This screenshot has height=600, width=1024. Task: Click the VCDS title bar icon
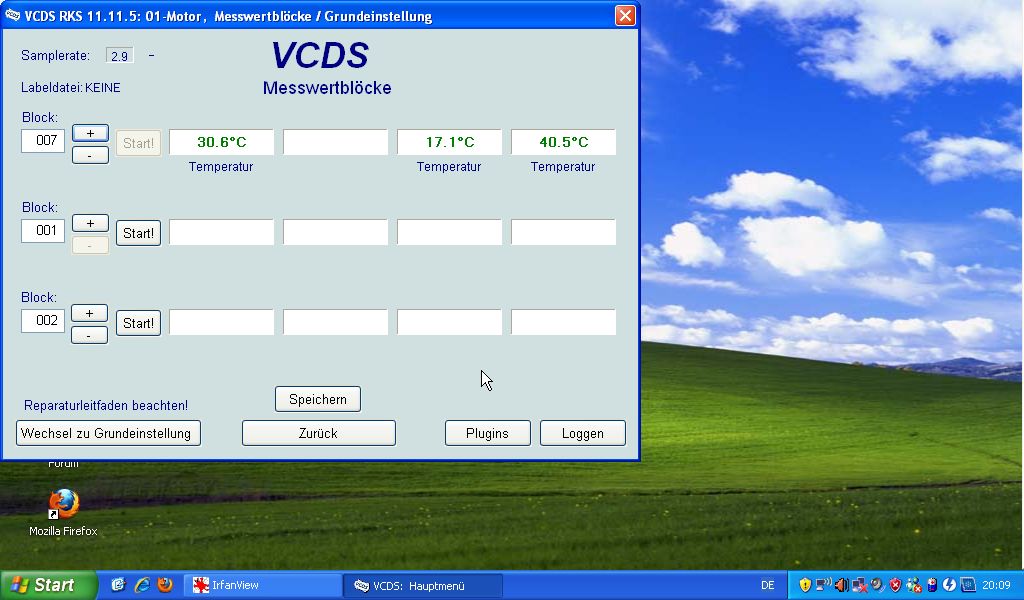pyautogui.click(x=12, y=16)
